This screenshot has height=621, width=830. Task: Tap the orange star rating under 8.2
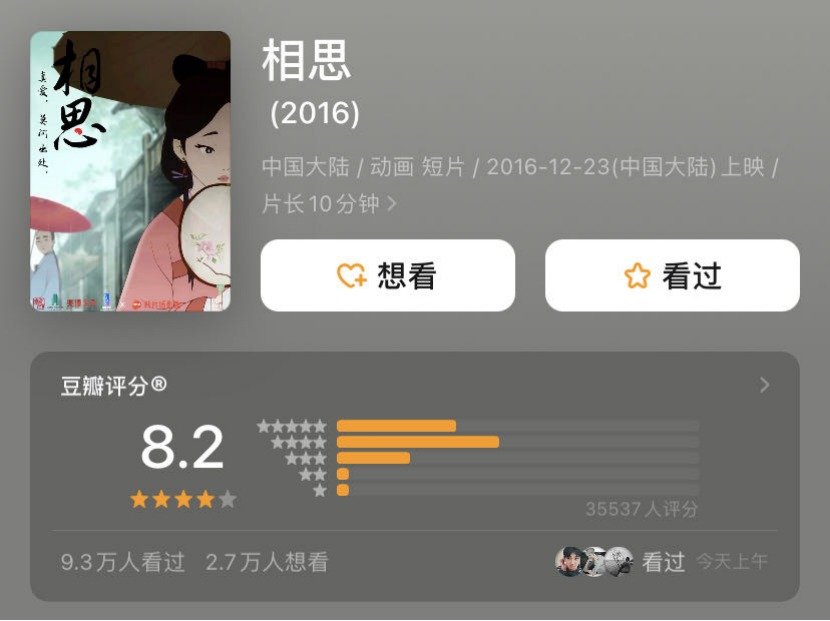pos(183,499)
